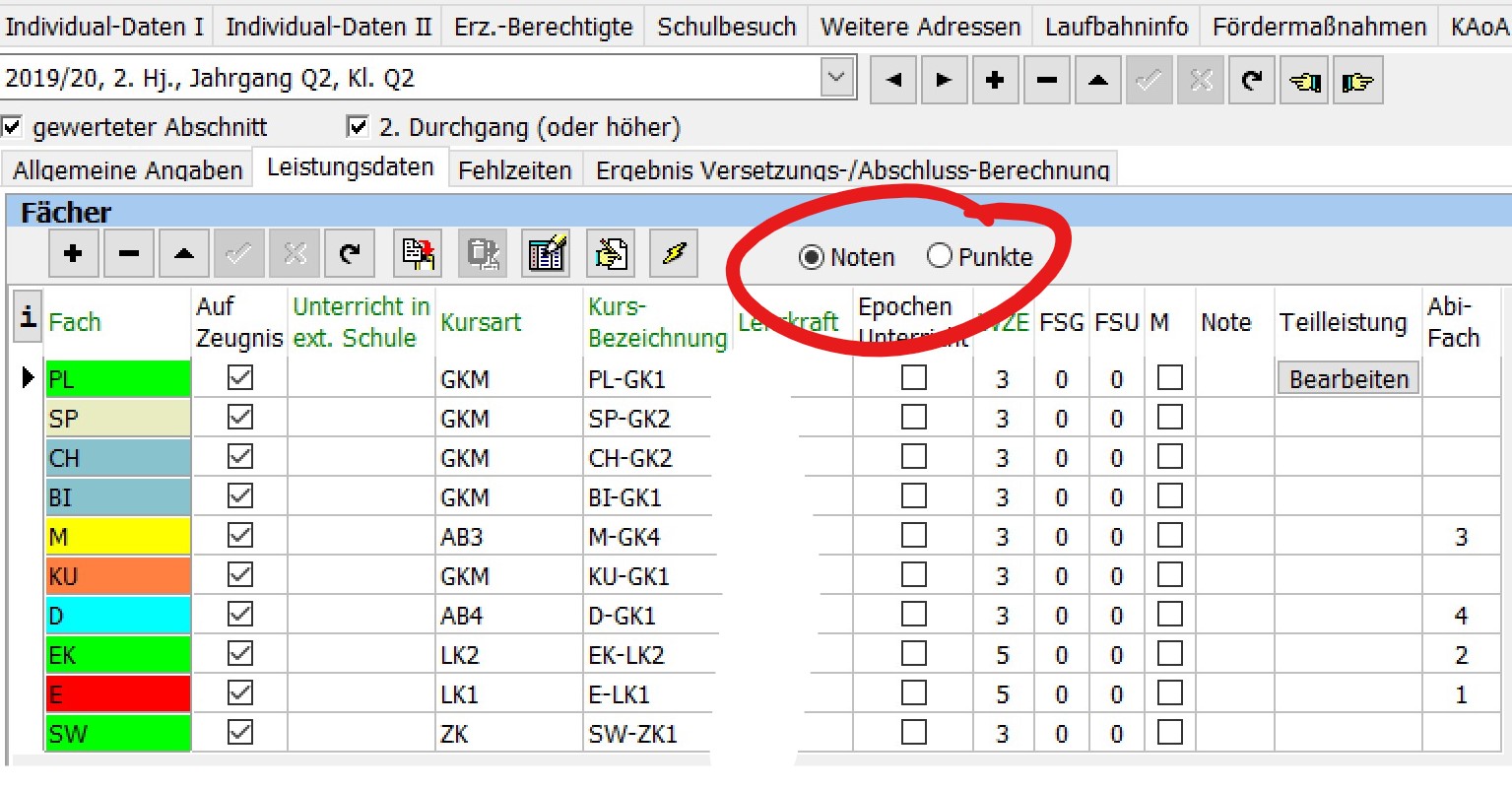Switch to the Fehlzeiten tab
The height and width of the screenshot is (789, 1512).
(514, 169)
